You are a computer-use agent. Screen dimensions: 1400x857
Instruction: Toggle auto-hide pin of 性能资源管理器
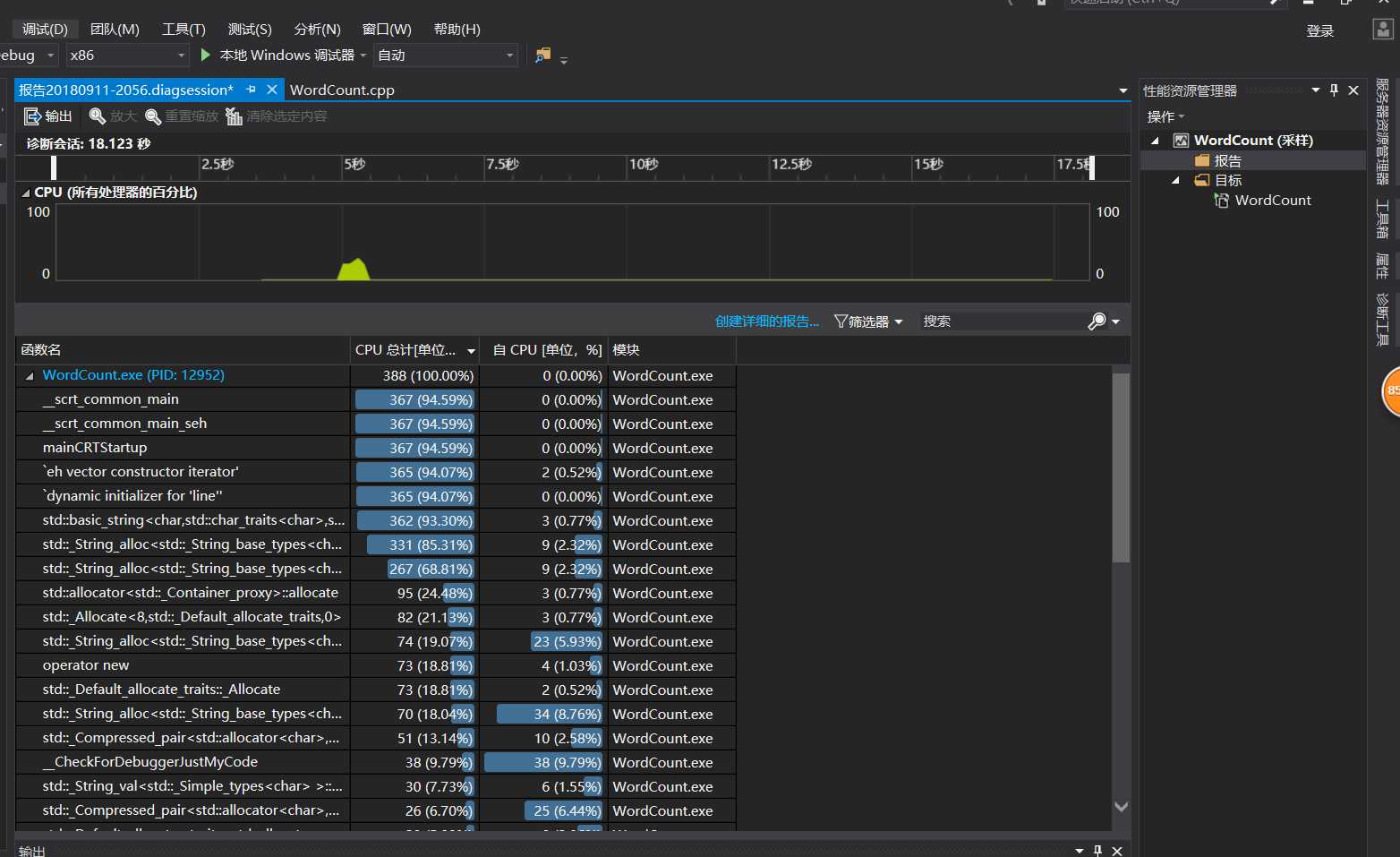pos(1334,90)
